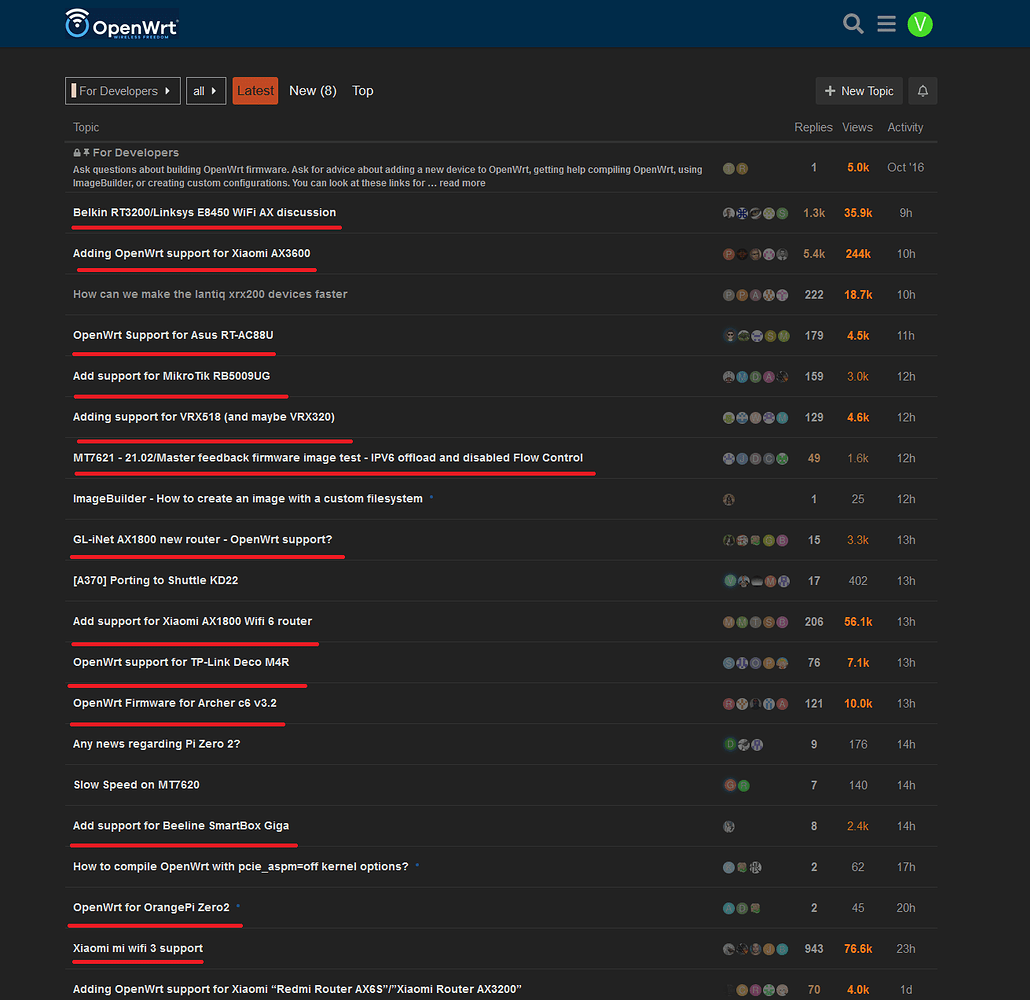Open the Belkin RT3200/Linksys E8450 discussion
Viewport: 1030px width, 1000px height.
pyautogui.click(x=205, y=212)
